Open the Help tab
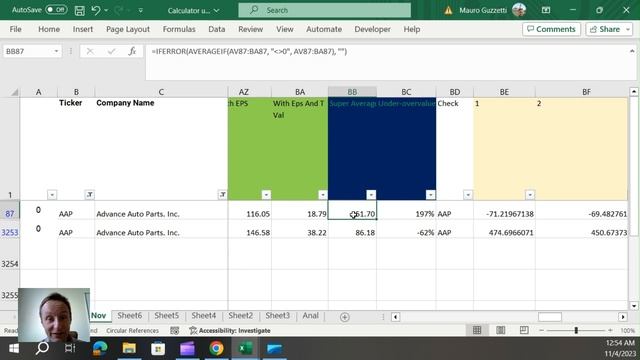Screen dimensions: 640x360 [x=412, y=29]
